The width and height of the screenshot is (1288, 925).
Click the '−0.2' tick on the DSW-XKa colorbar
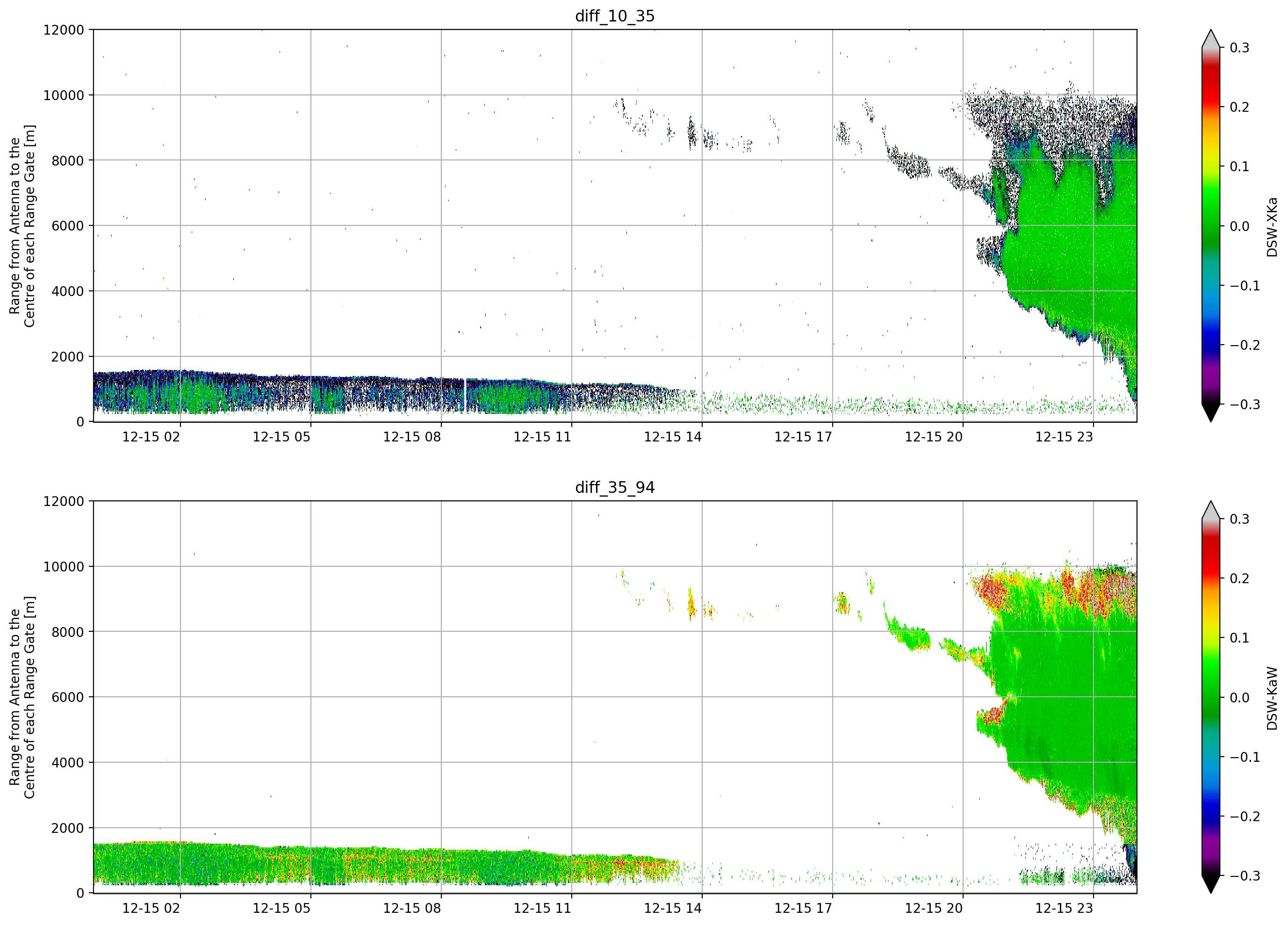[1245, 346]
